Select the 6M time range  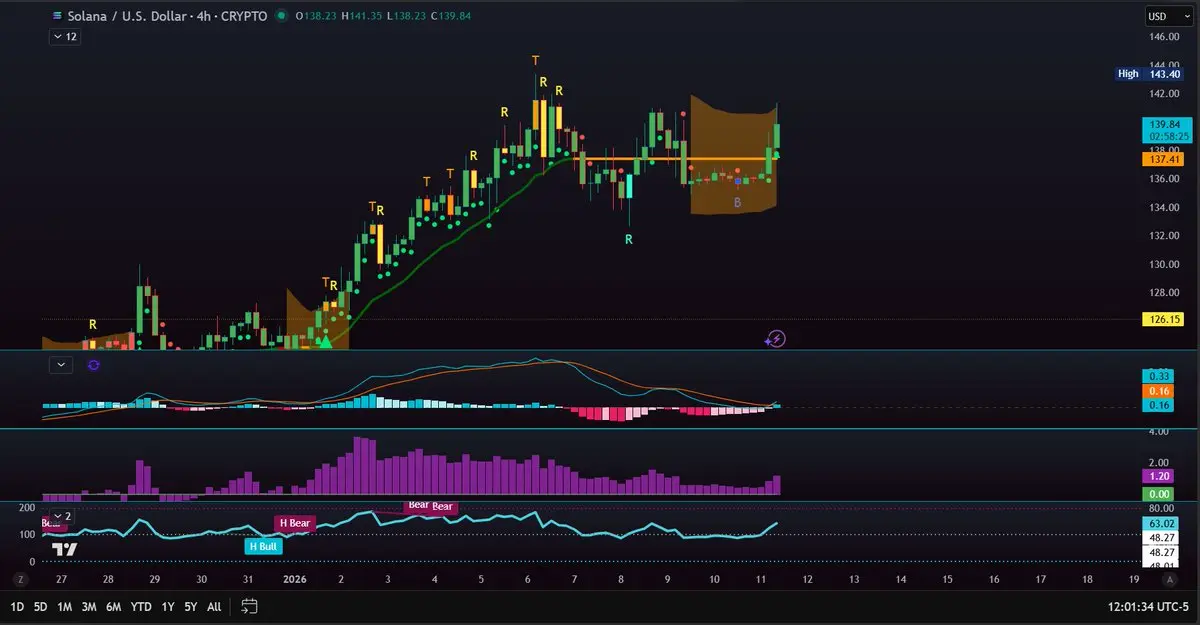click(114, 606)
